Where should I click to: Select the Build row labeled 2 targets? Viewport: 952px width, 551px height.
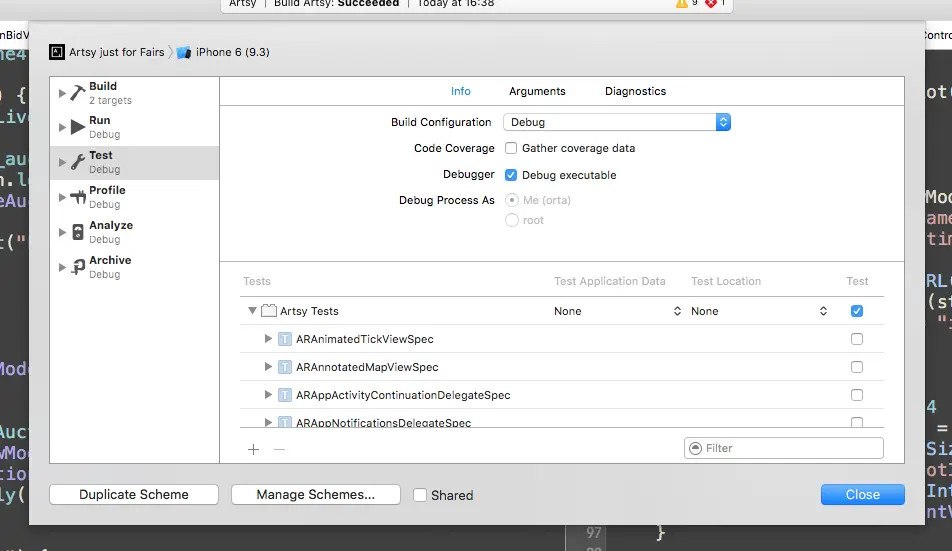click(134, 93)
